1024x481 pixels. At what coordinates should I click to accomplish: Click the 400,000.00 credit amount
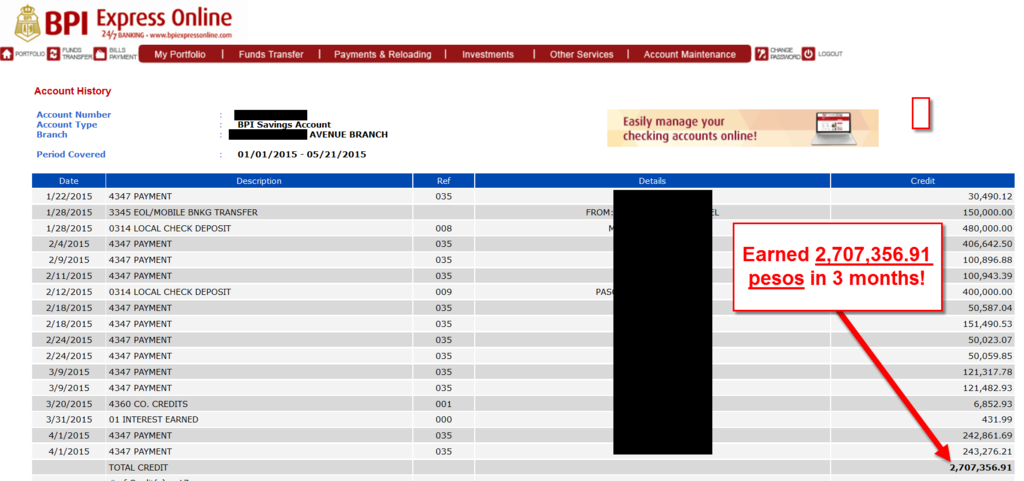click(x=987, y=292)
